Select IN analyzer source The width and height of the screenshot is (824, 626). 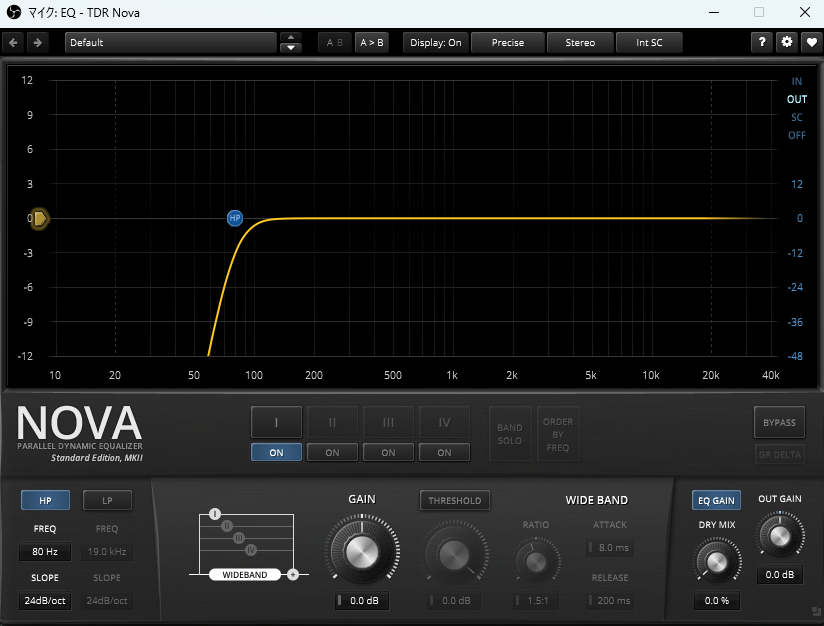797,81
